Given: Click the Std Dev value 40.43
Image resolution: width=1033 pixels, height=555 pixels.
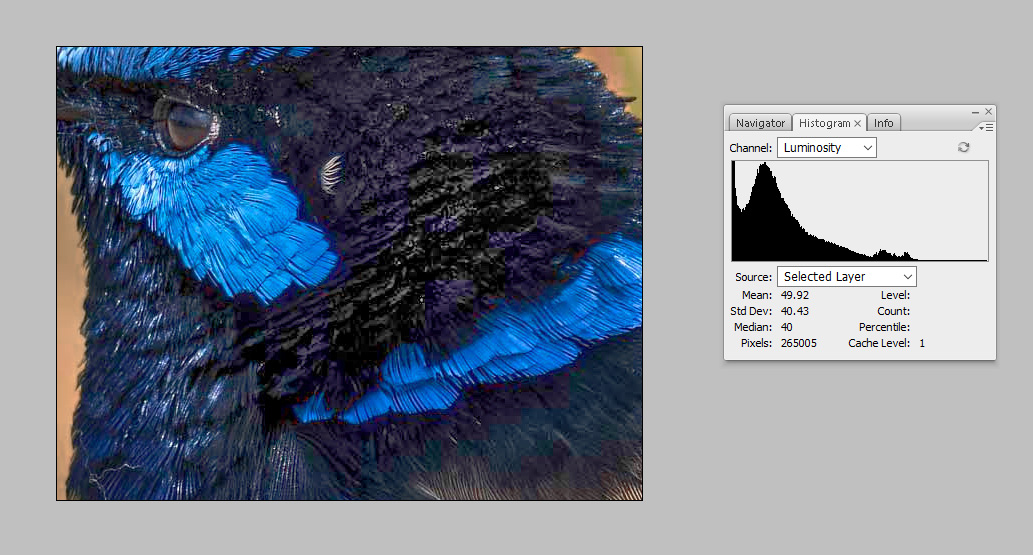Looking at the screenshot, I should coord(795,311).
